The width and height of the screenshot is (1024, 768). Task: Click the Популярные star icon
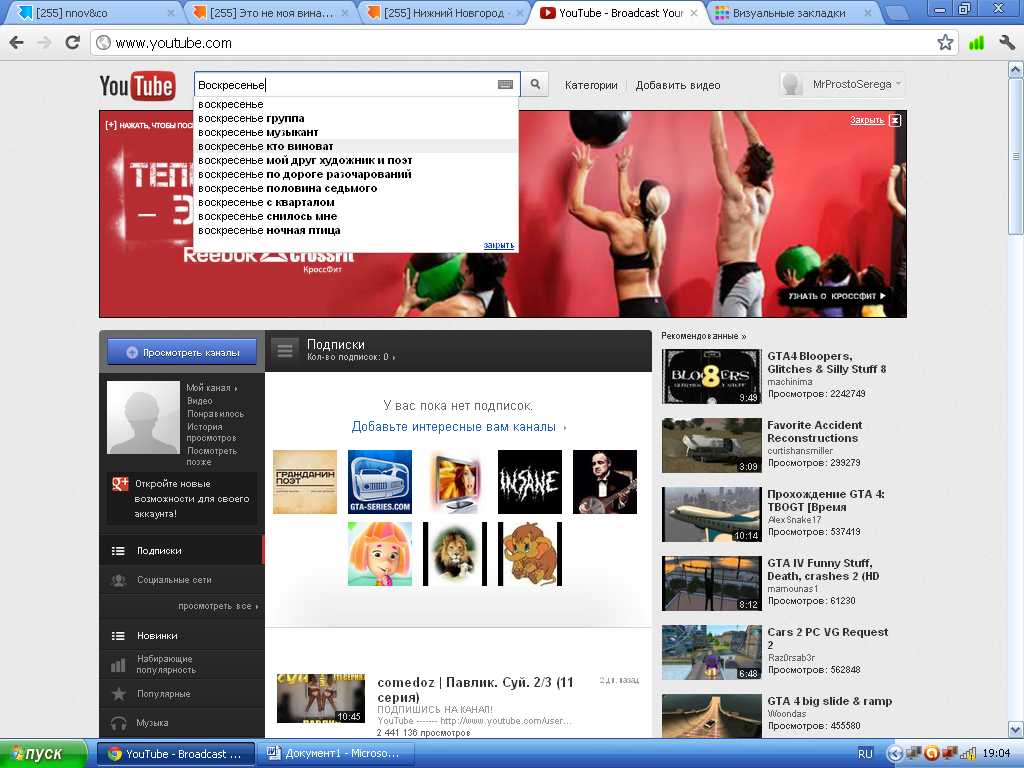pos(119,694)
